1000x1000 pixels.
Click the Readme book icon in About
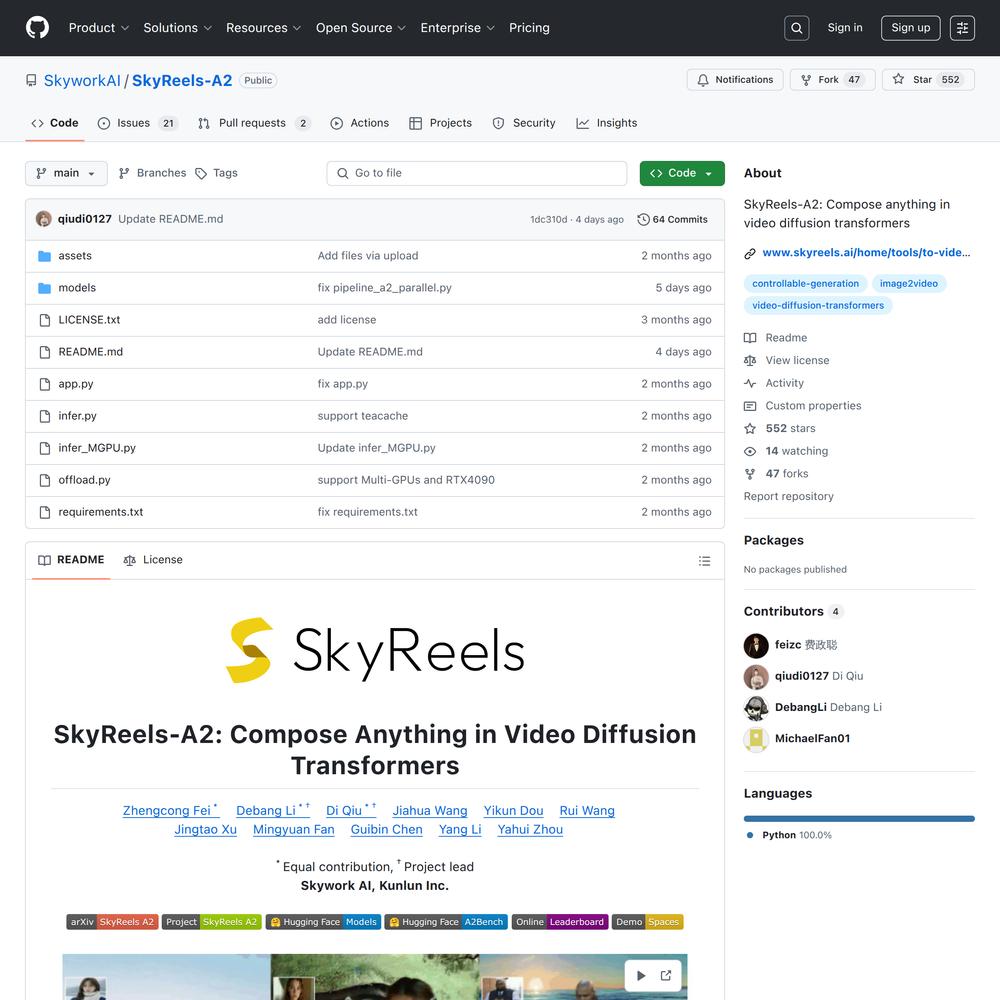pos(750,338)
